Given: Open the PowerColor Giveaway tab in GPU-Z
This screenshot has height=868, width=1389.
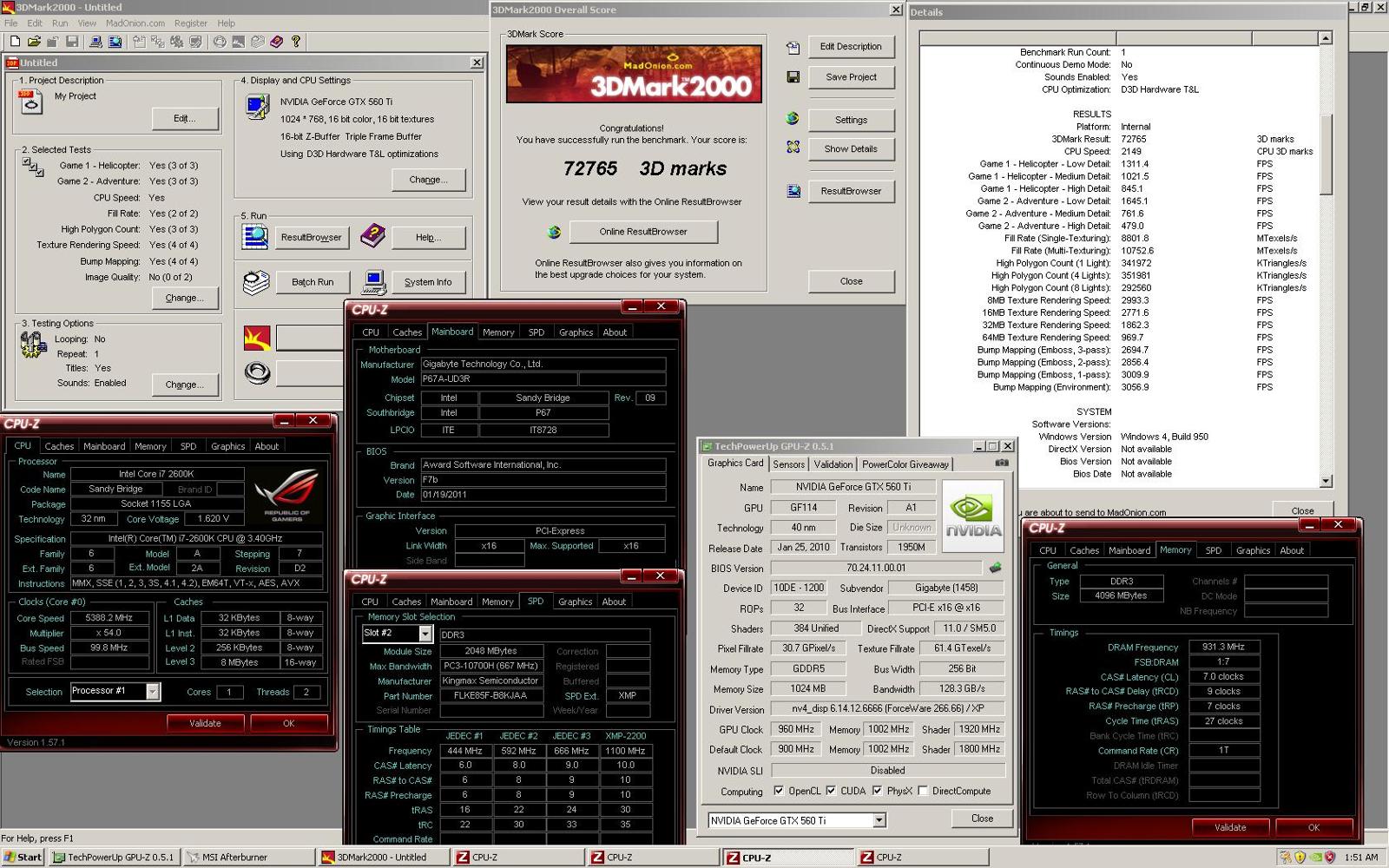Looking at the screenshot, I should click(905, 464).
